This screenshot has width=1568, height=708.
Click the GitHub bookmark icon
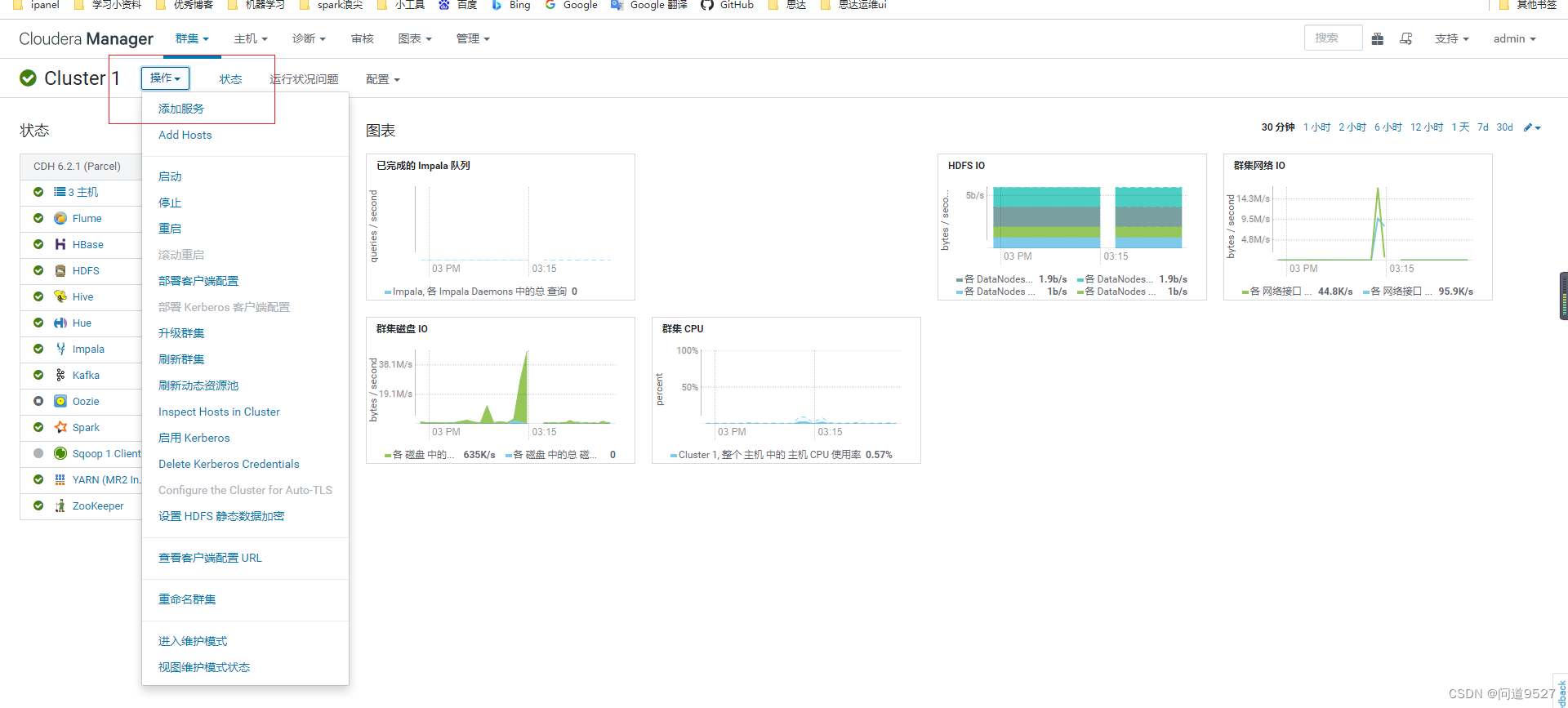[x=707, y=5]
